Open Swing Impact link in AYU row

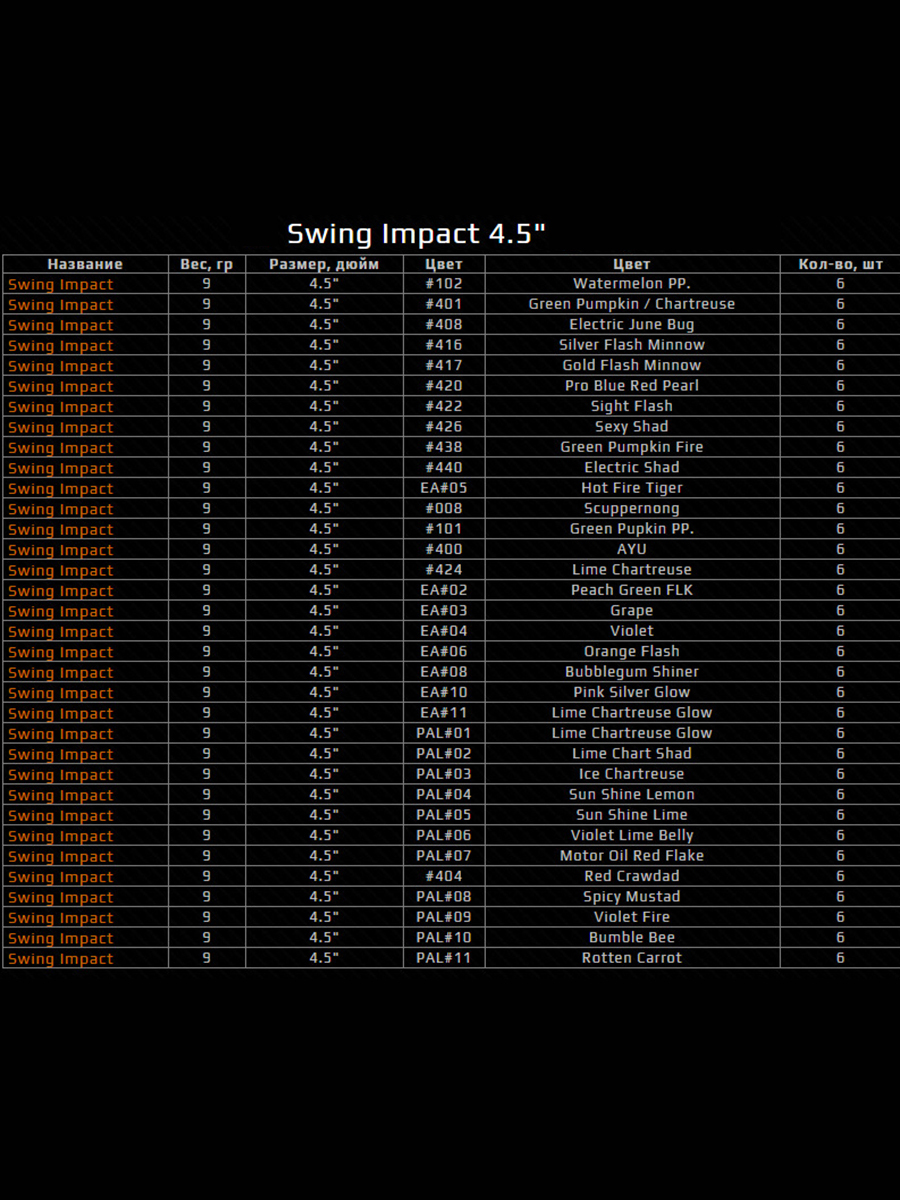(x=61, y=550)
